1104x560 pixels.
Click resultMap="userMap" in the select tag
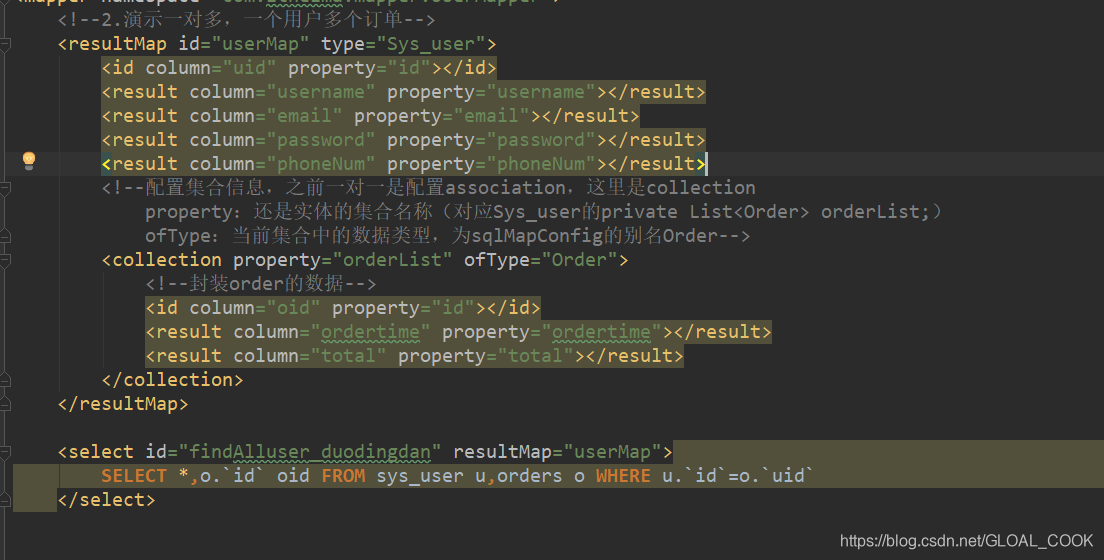click(557, 452)
